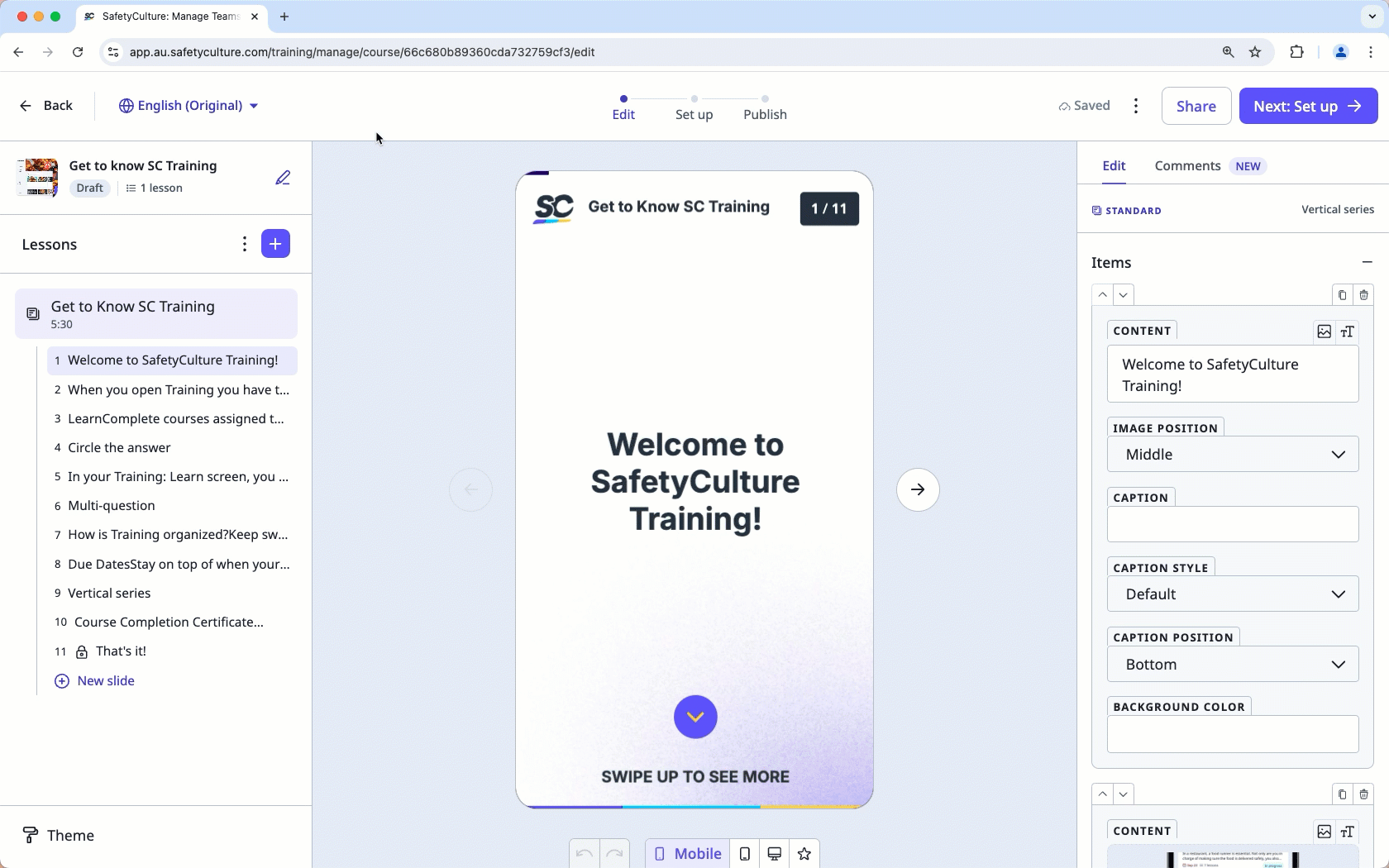
Task: Select the Get to Know SC Training lesson
Action: pyautogui.click(x=156, y=313)
